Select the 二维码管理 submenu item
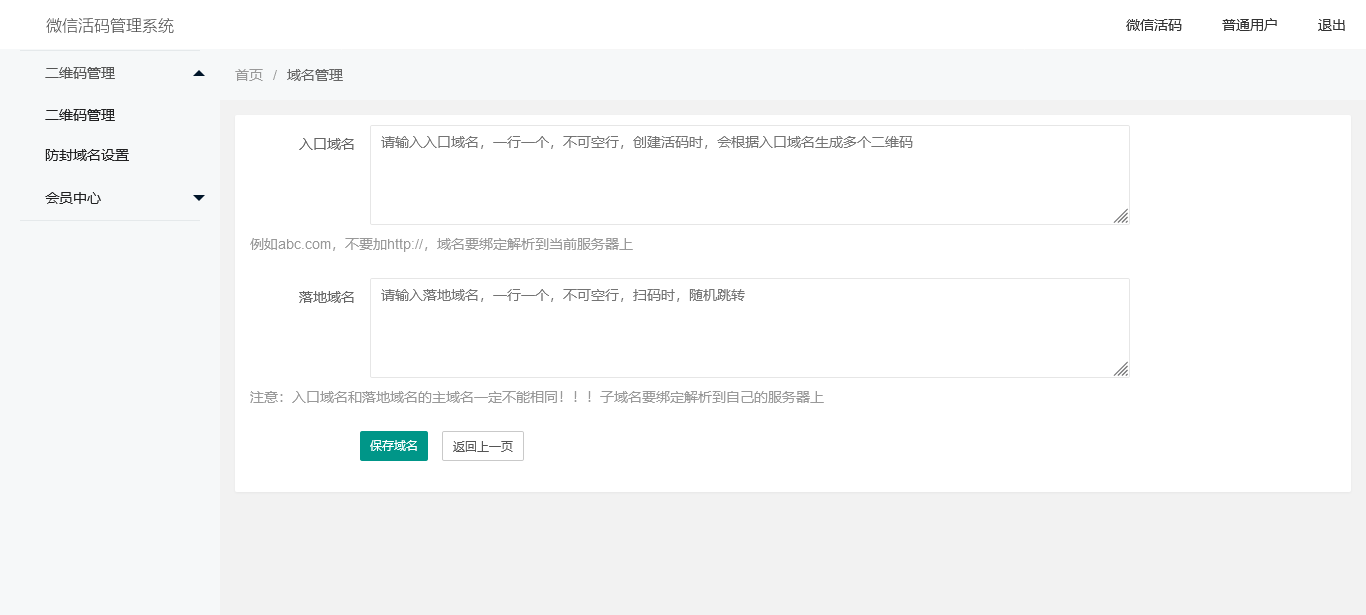The width and height of the screenshot is (1366, 615). click(x=80, y=115)
